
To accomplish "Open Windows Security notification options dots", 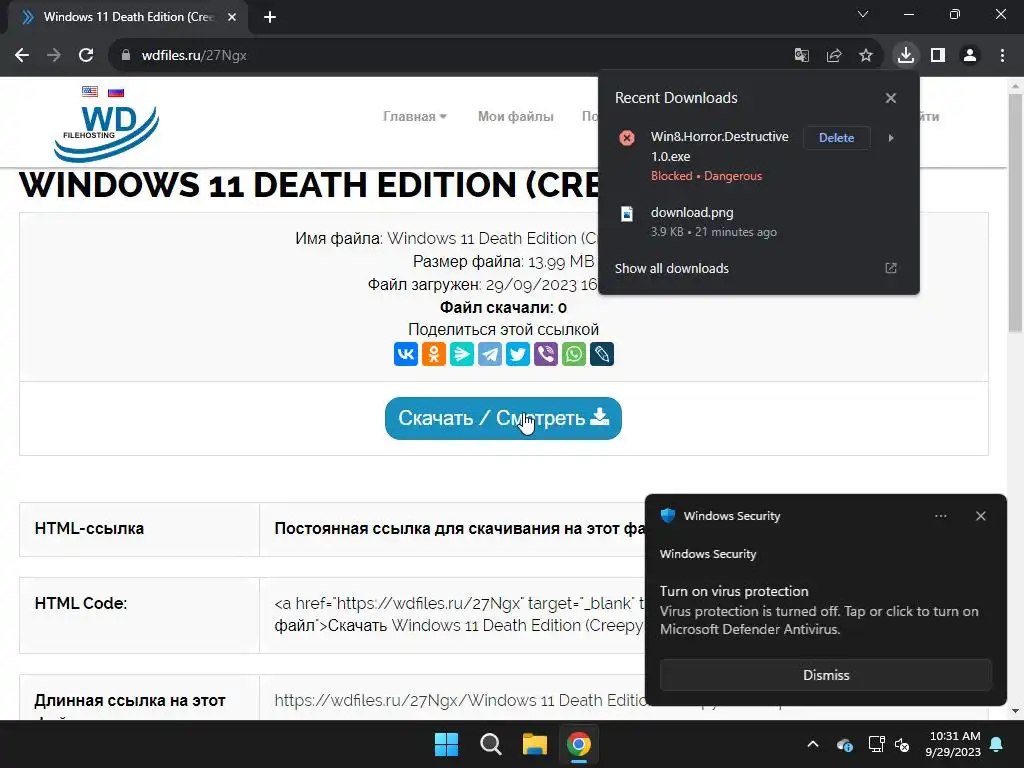I will tap(940, 516).
